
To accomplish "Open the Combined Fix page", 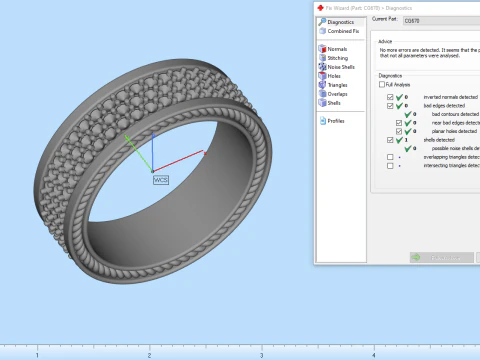I will (x=339, y=31).
